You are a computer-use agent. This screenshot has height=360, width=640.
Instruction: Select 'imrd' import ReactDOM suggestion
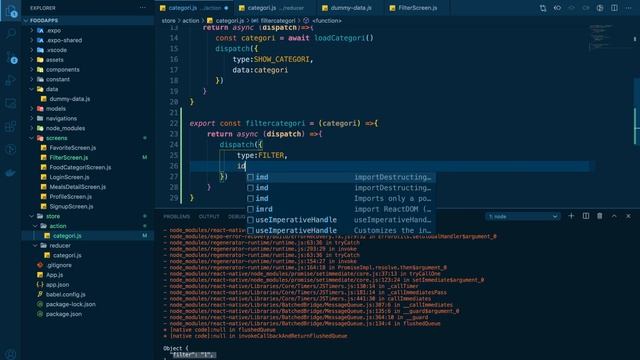pos(340,209)
